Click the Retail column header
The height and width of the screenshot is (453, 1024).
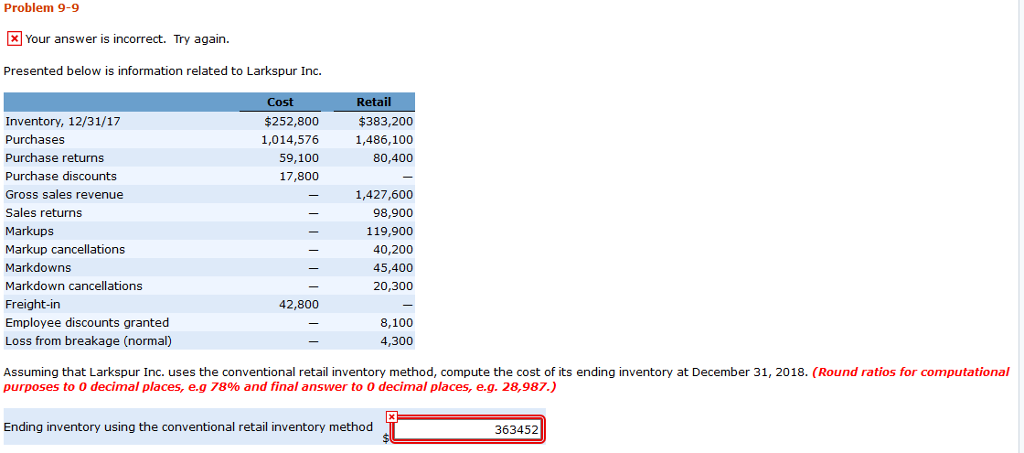point(374,102)
